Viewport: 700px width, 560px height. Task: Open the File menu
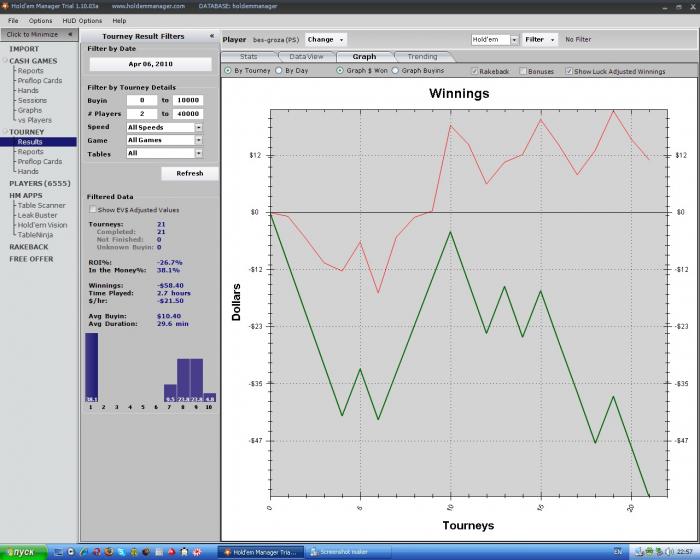click(x=13, y=21)
